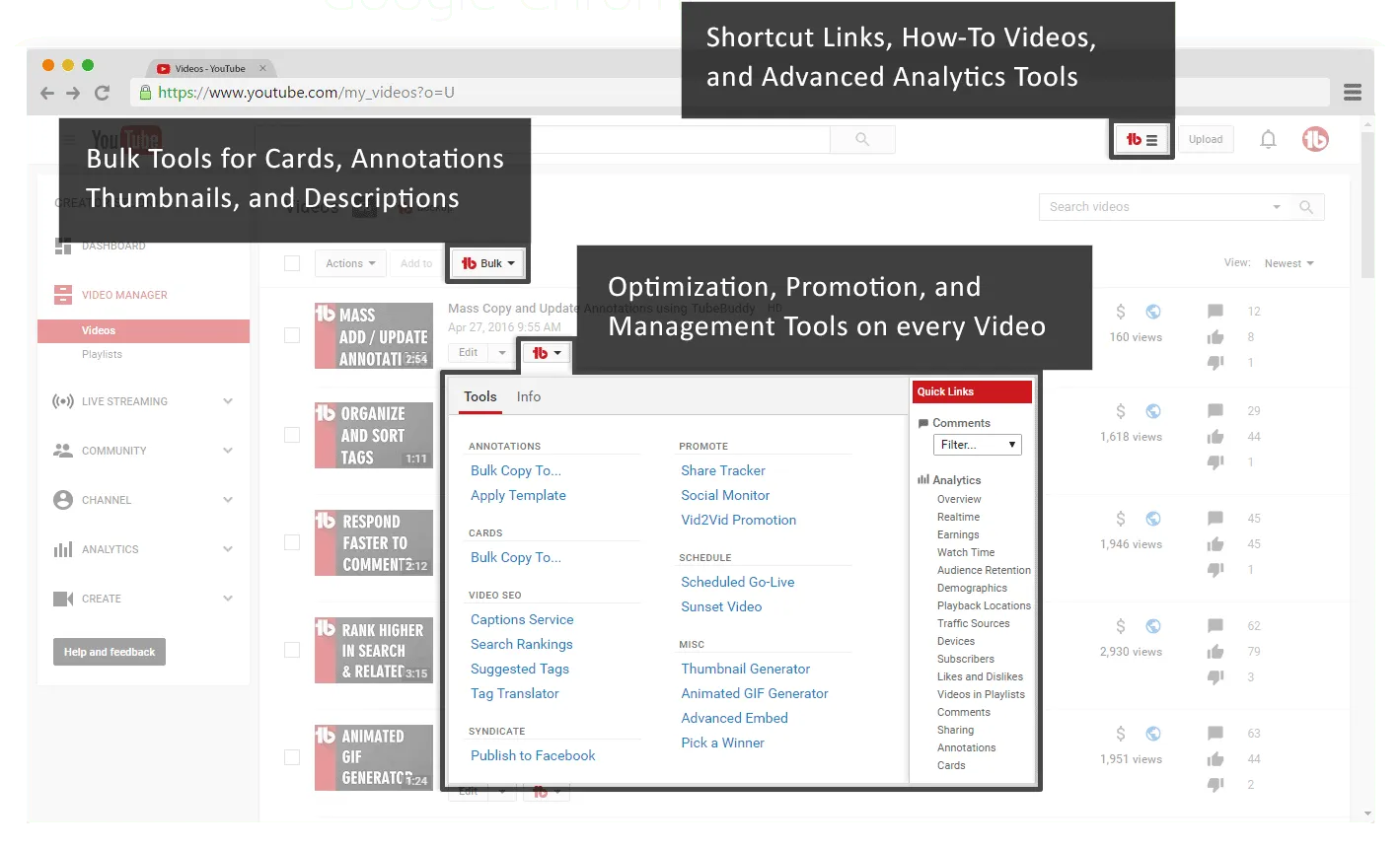Change sorting via the Newest view dropdown
The image size is (1400, 849).
click(1288, 263)
